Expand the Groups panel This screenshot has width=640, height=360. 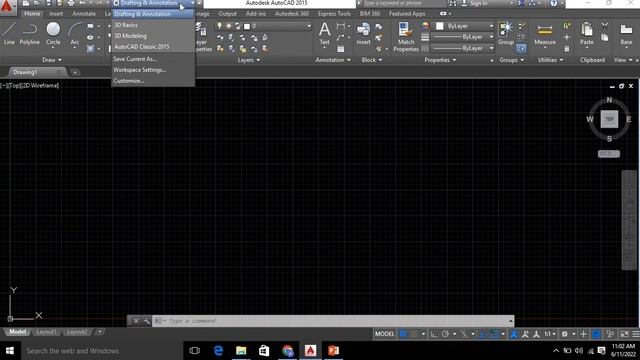(x=511, y=60)
